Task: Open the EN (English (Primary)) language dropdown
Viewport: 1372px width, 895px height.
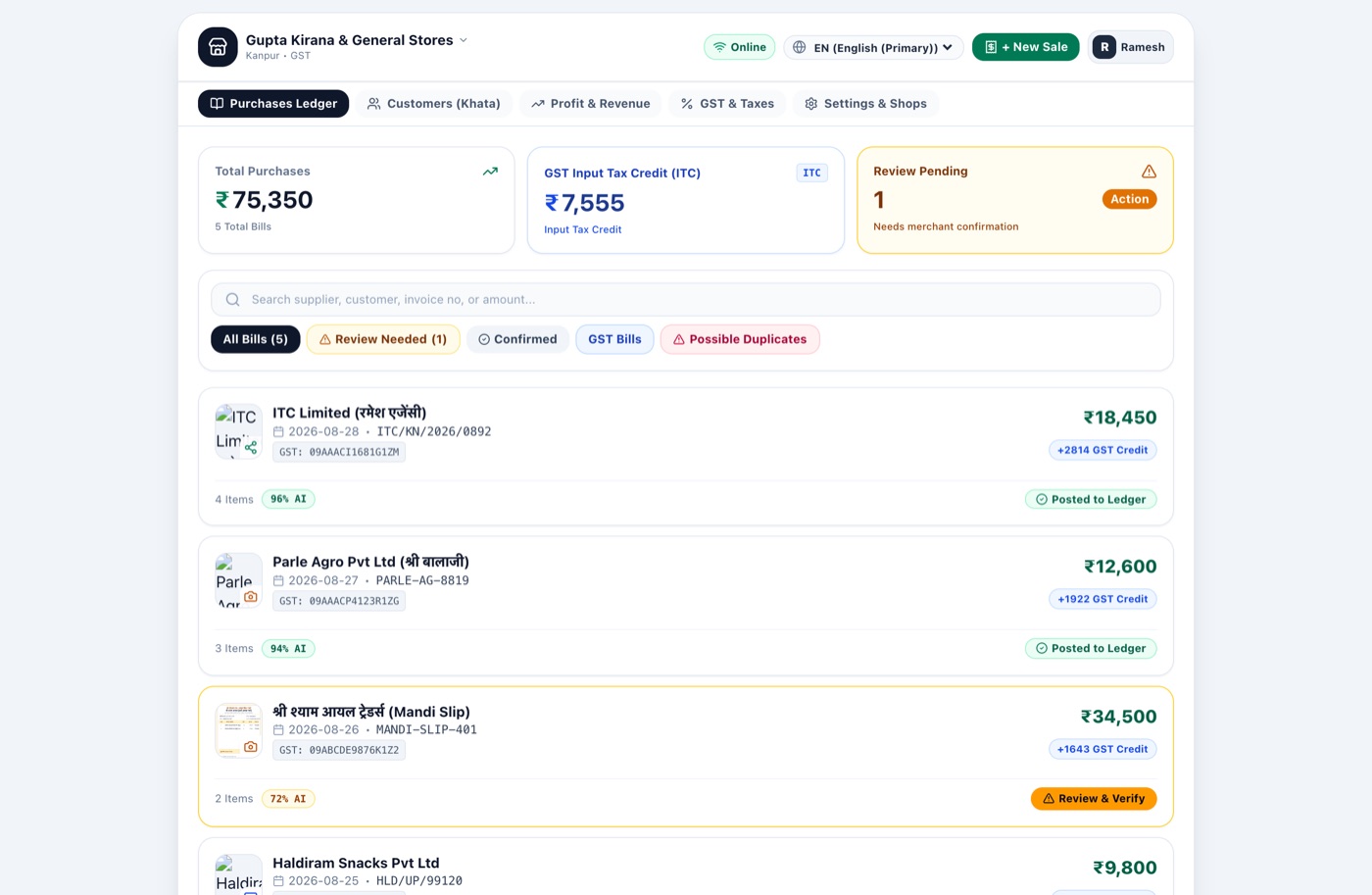Action: (873, 47)
